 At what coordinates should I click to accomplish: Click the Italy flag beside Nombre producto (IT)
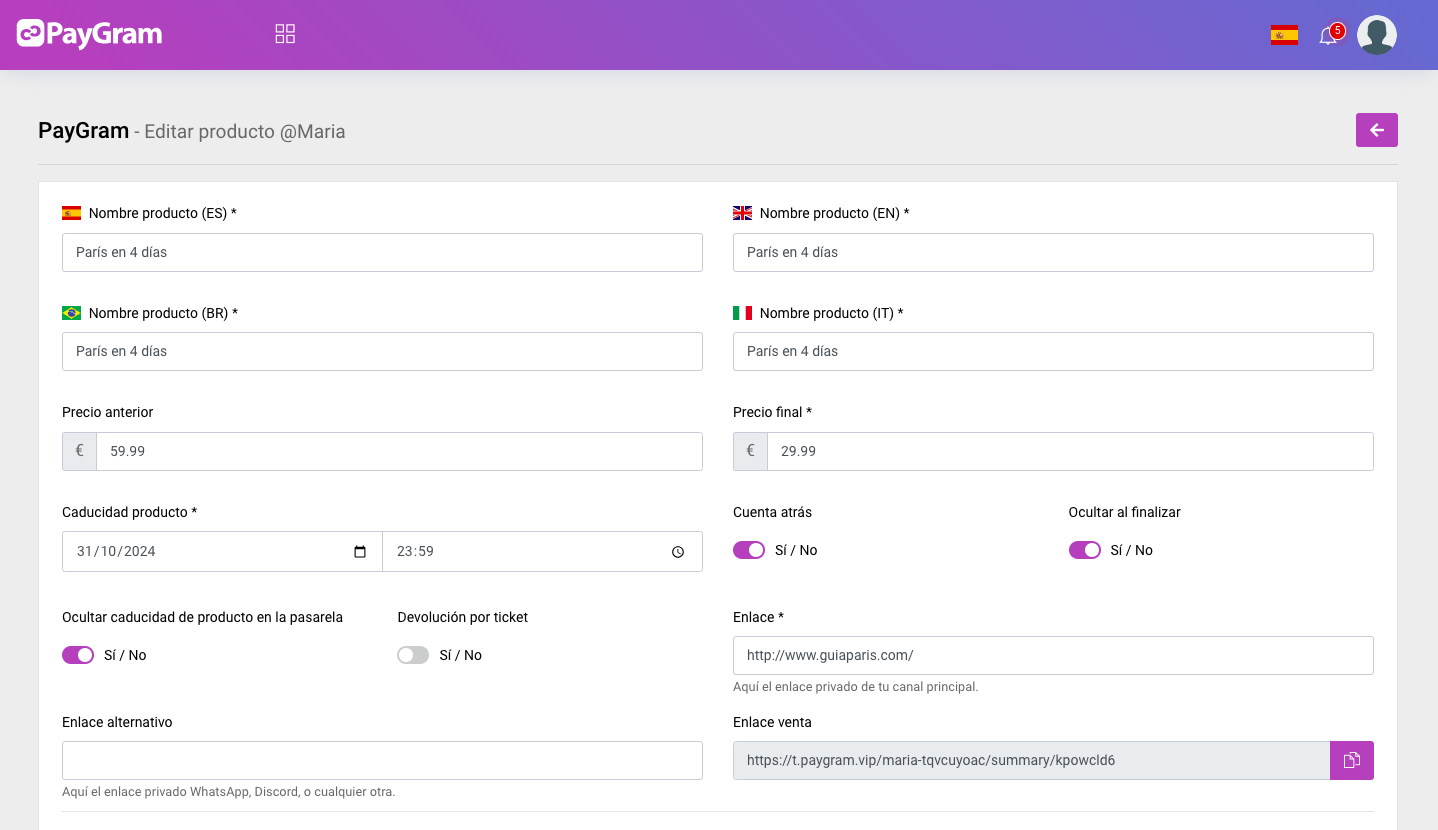point(742,313)
